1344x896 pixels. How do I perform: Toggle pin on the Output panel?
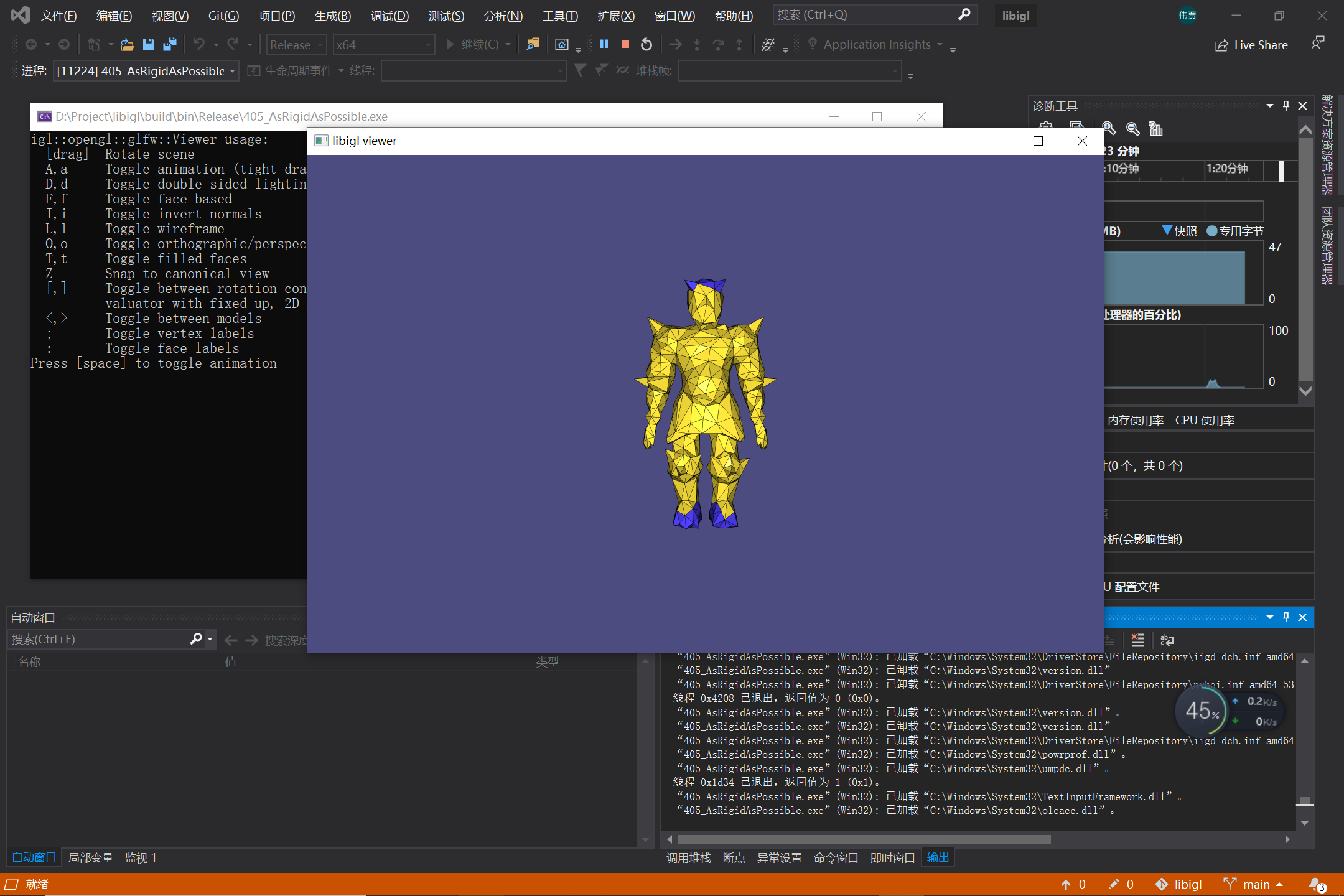click(x=1286, y=617)
